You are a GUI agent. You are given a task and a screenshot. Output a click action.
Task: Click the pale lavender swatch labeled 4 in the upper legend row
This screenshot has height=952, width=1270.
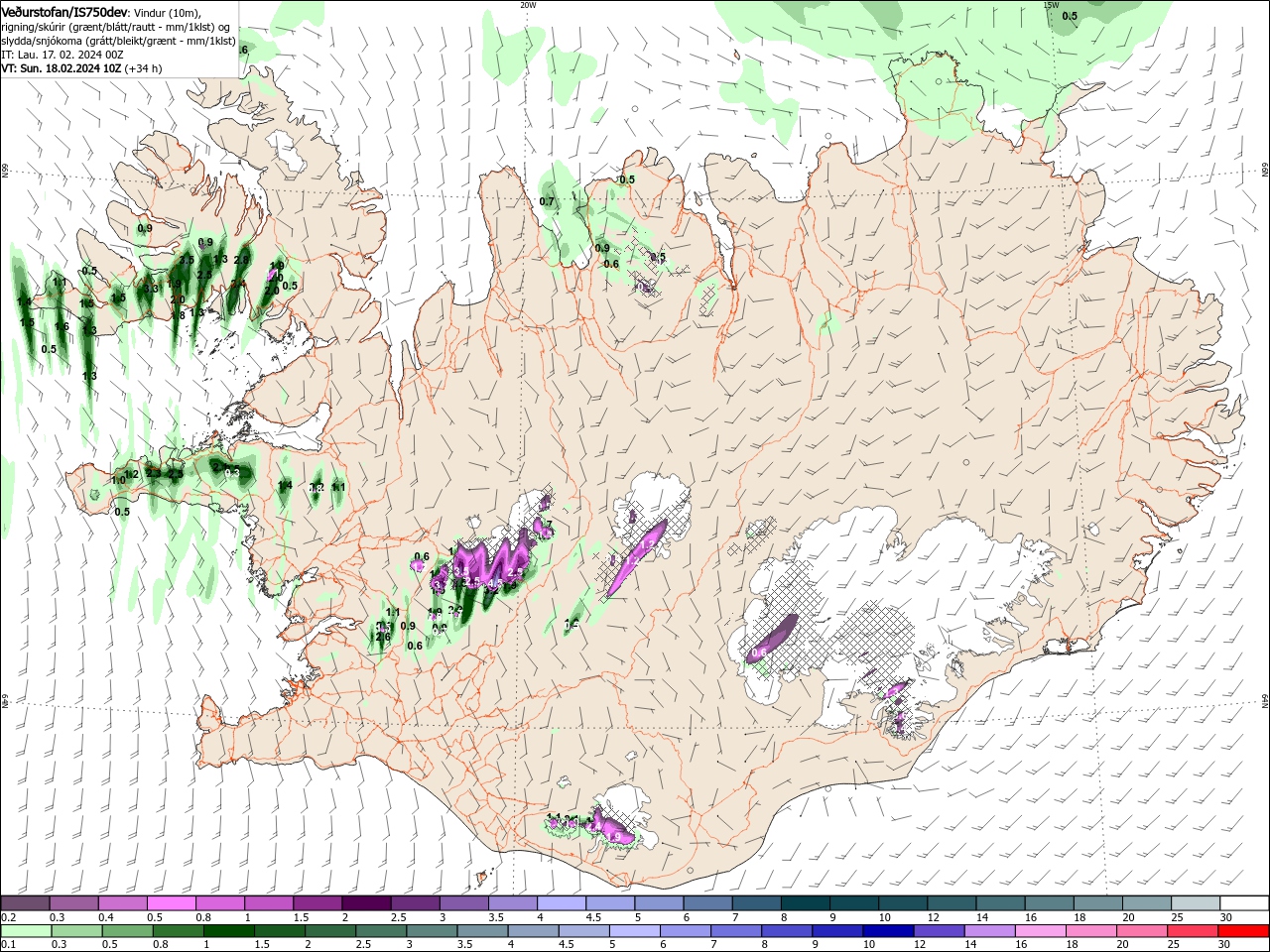pos(561,903)
